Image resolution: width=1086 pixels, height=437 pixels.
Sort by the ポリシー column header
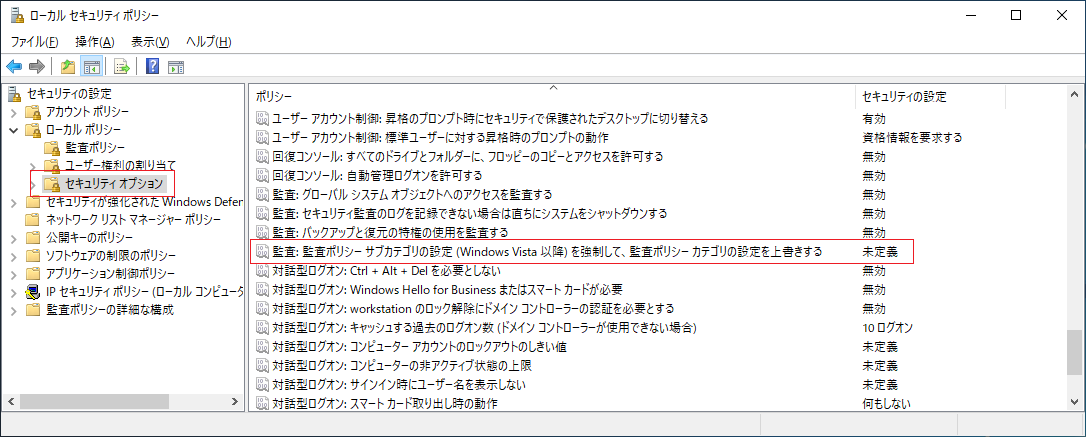552,96
